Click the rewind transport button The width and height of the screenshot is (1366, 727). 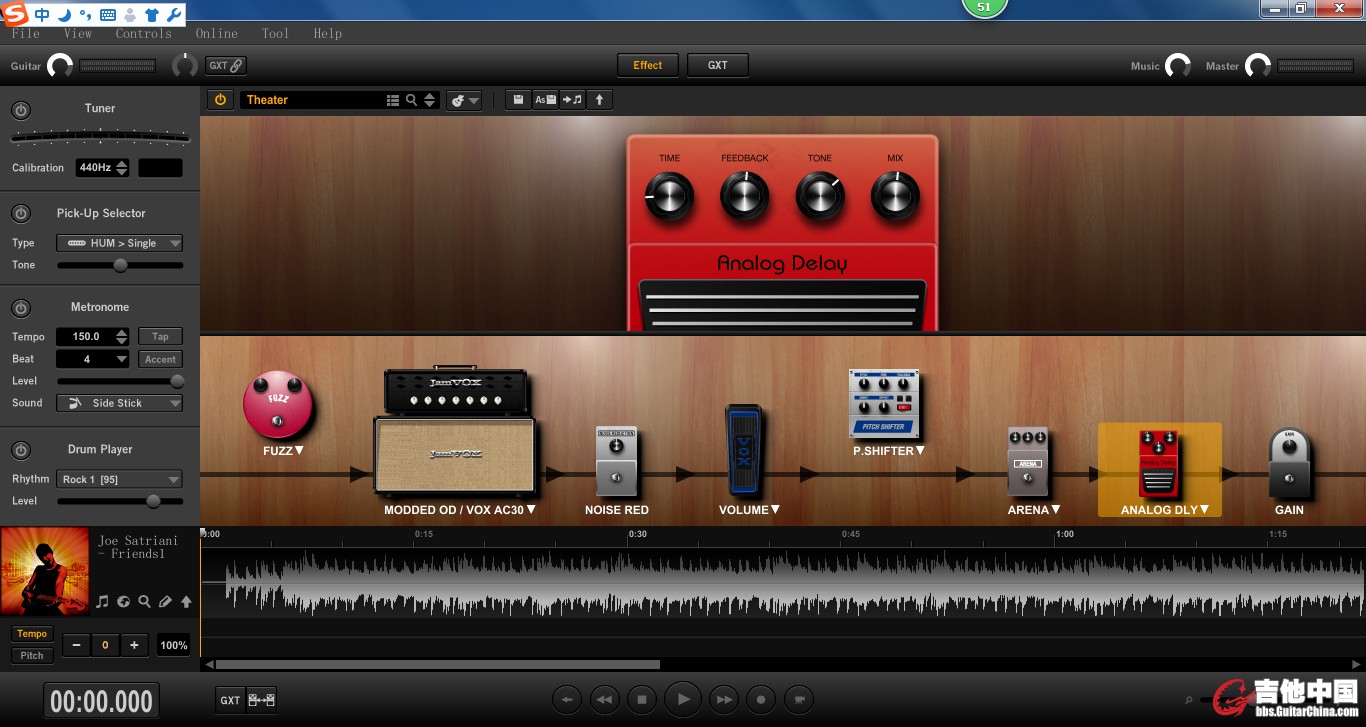[x=604, y=700]
